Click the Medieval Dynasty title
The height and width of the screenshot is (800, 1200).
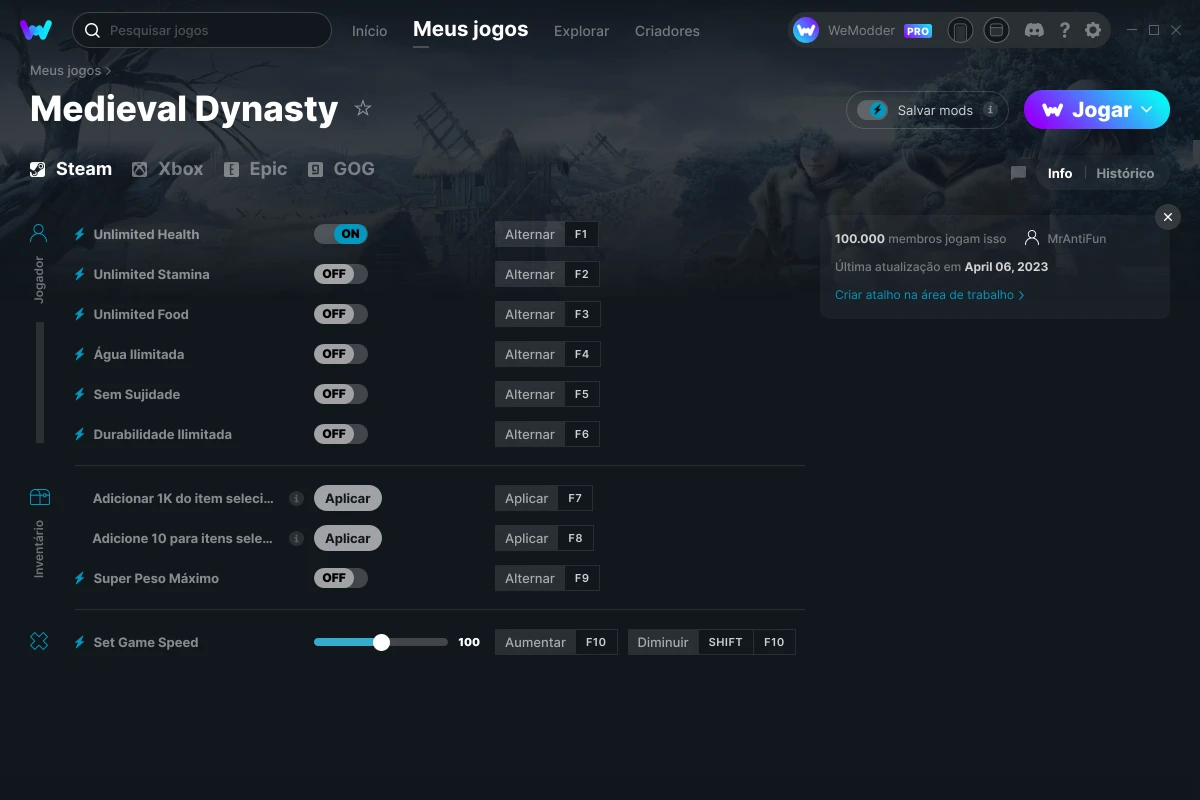click(184, 108)
